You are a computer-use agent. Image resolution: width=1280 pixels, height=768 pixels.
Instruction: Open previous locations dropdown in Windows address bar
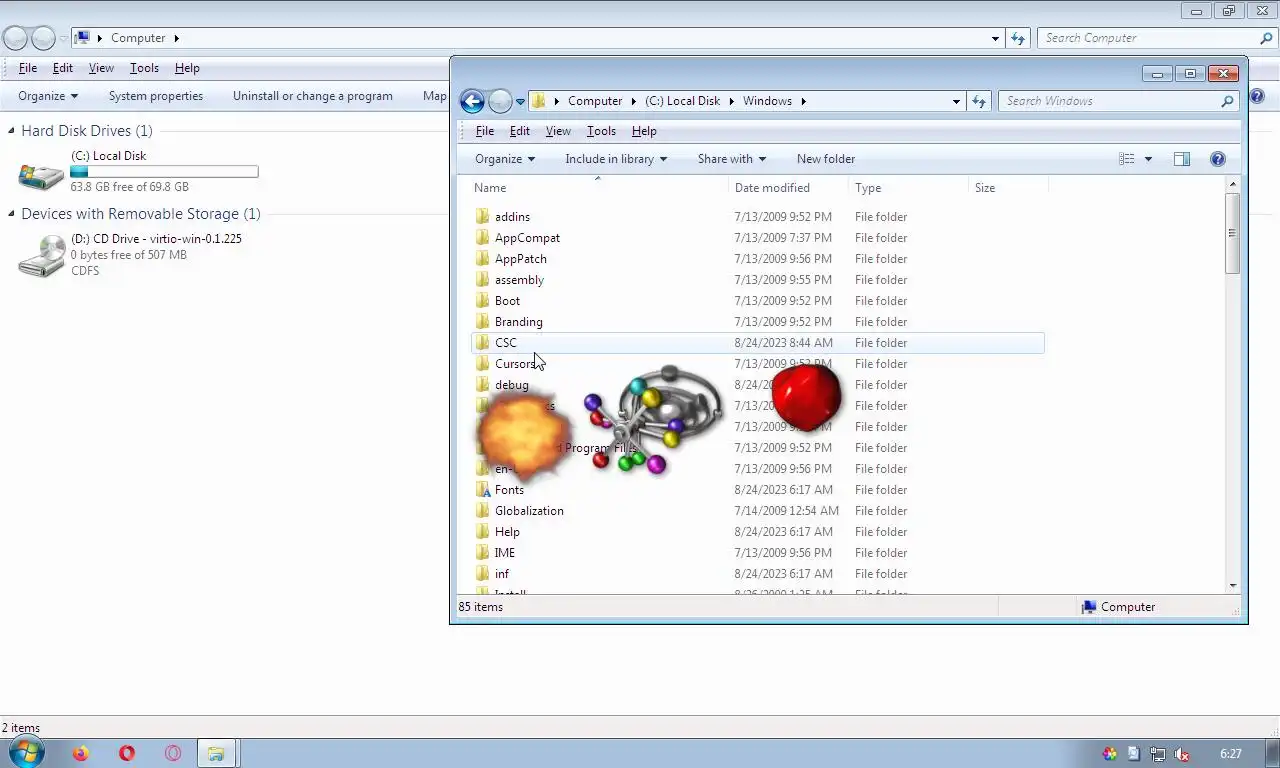[956, 101]
